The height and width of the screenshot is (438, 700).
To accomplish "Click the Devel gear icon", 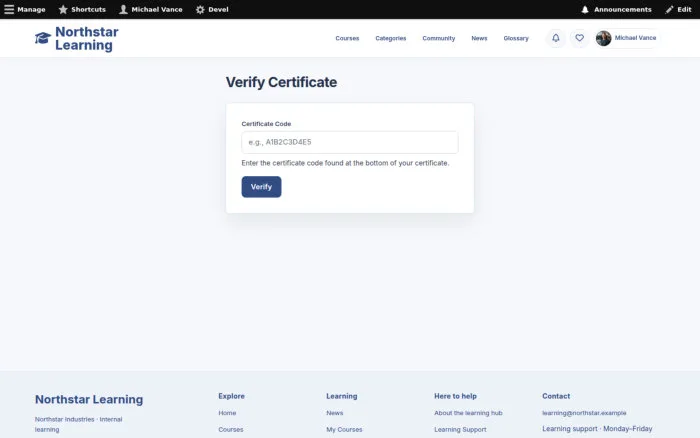I will 200,9.
